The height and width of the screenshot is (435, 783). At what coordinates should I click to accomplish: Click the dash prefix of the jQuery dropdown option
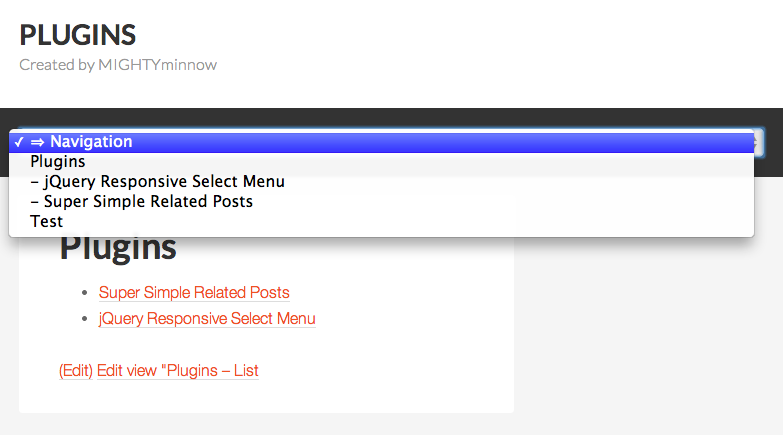[x=34, y=182]
